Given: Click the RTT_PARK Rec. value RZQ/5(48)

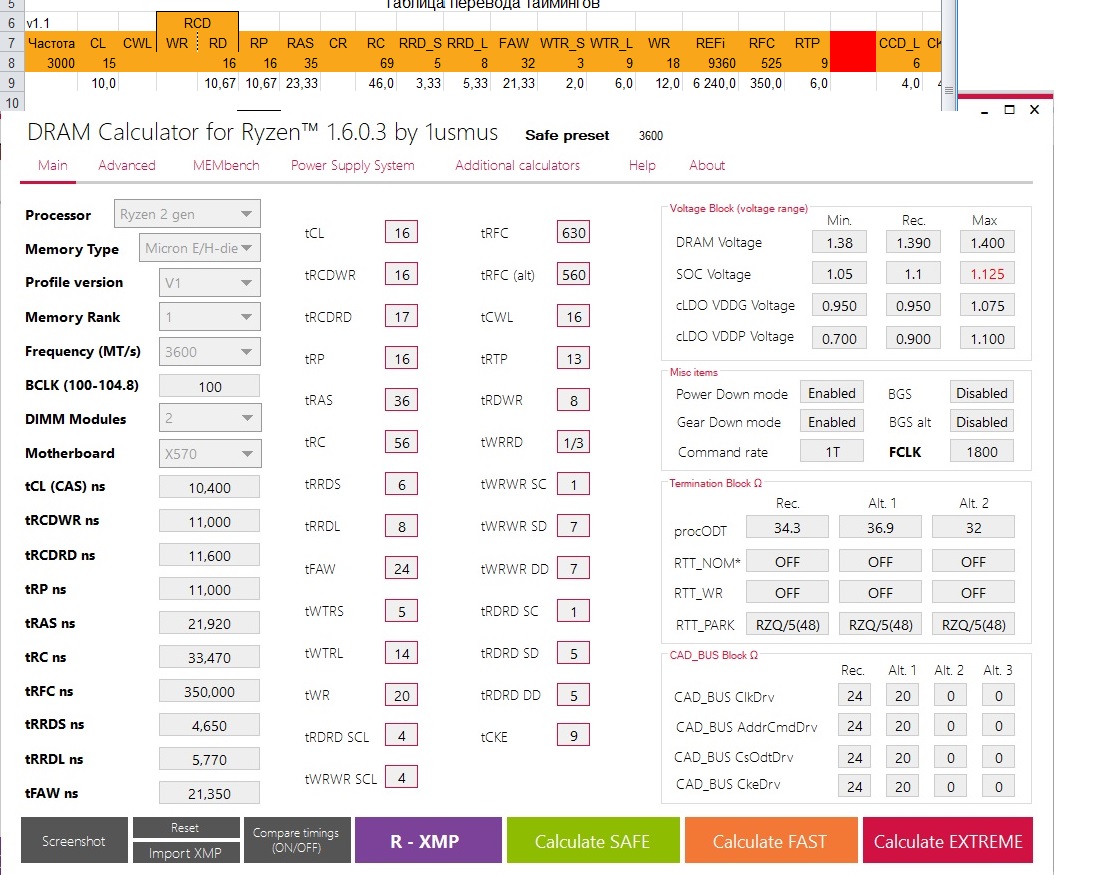Looking at the screenshot, I should tap(787, 624).
